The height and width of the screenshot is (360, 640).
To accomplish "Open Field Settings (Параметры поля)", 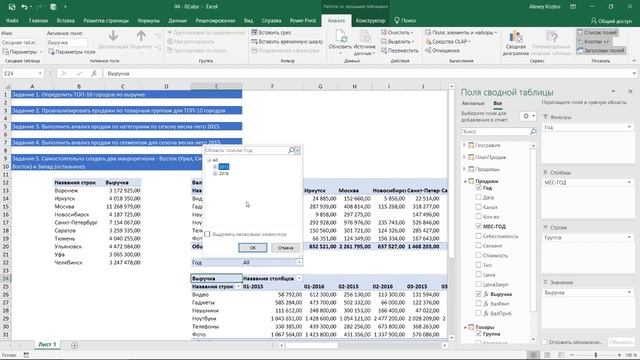I will [x=72, y=52].
